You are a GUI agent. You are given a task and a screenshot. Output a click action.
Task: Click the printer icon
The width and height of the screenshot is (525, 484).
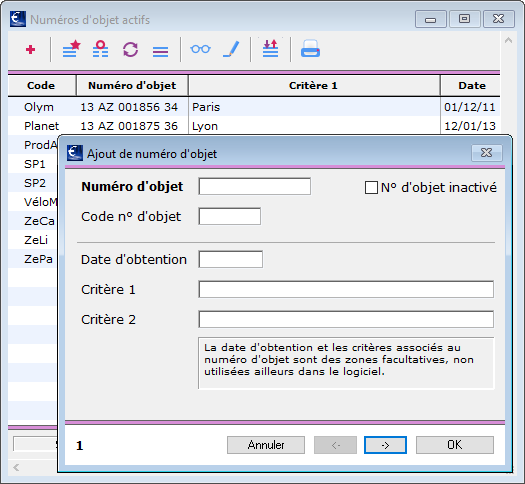[x=310, y=49]
